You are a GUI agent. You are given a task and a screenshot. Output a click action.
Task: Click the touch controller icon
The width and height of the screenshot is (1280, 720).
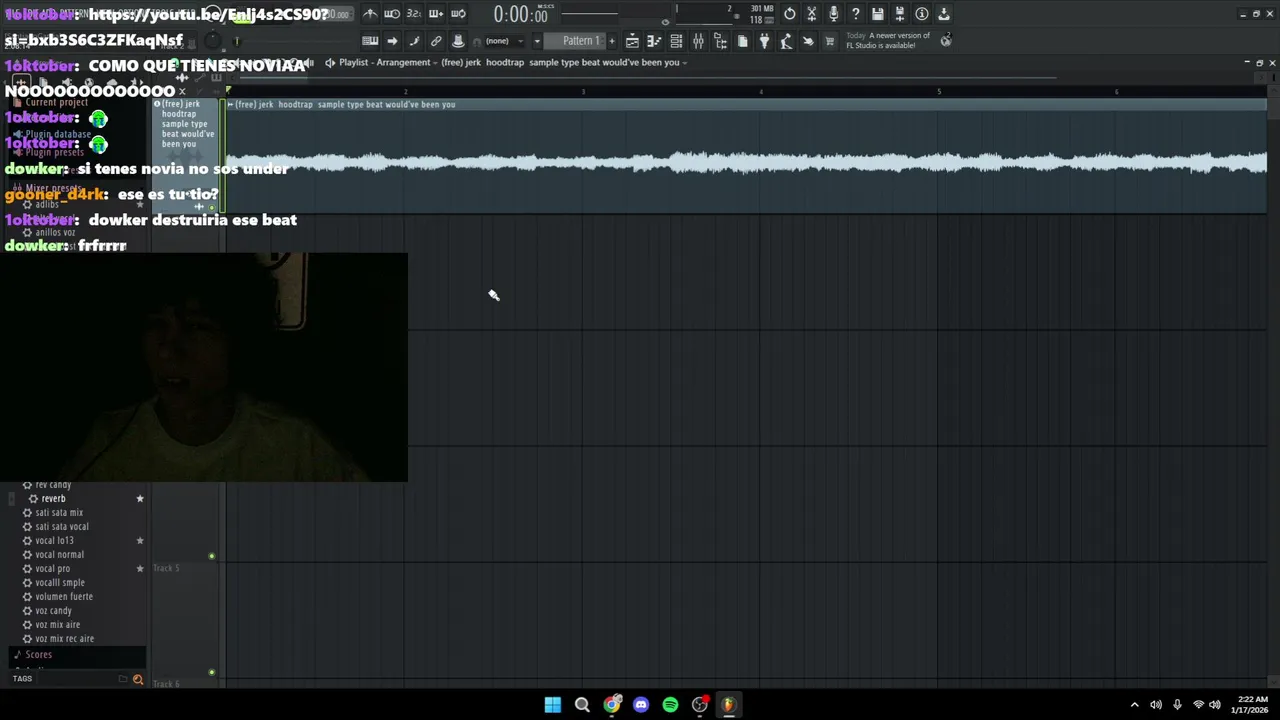(x=808, y=41)
